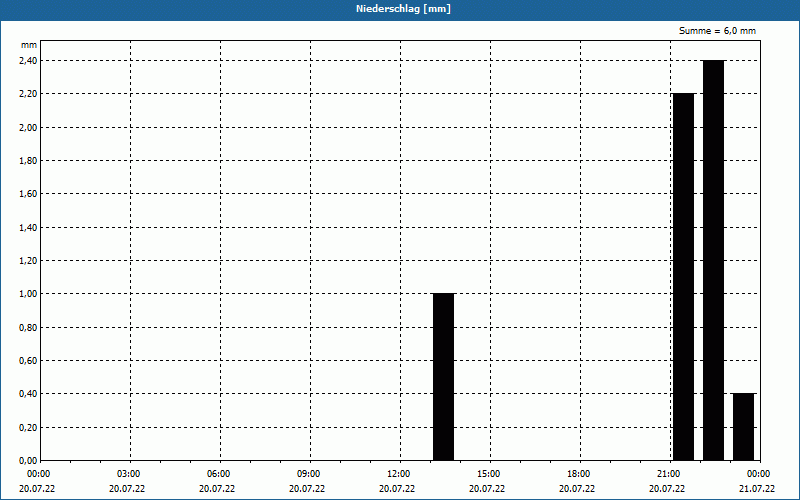The image size is (800, 500).
Task: Click the mm unit label on the y-axis
Action: (29, 45)
